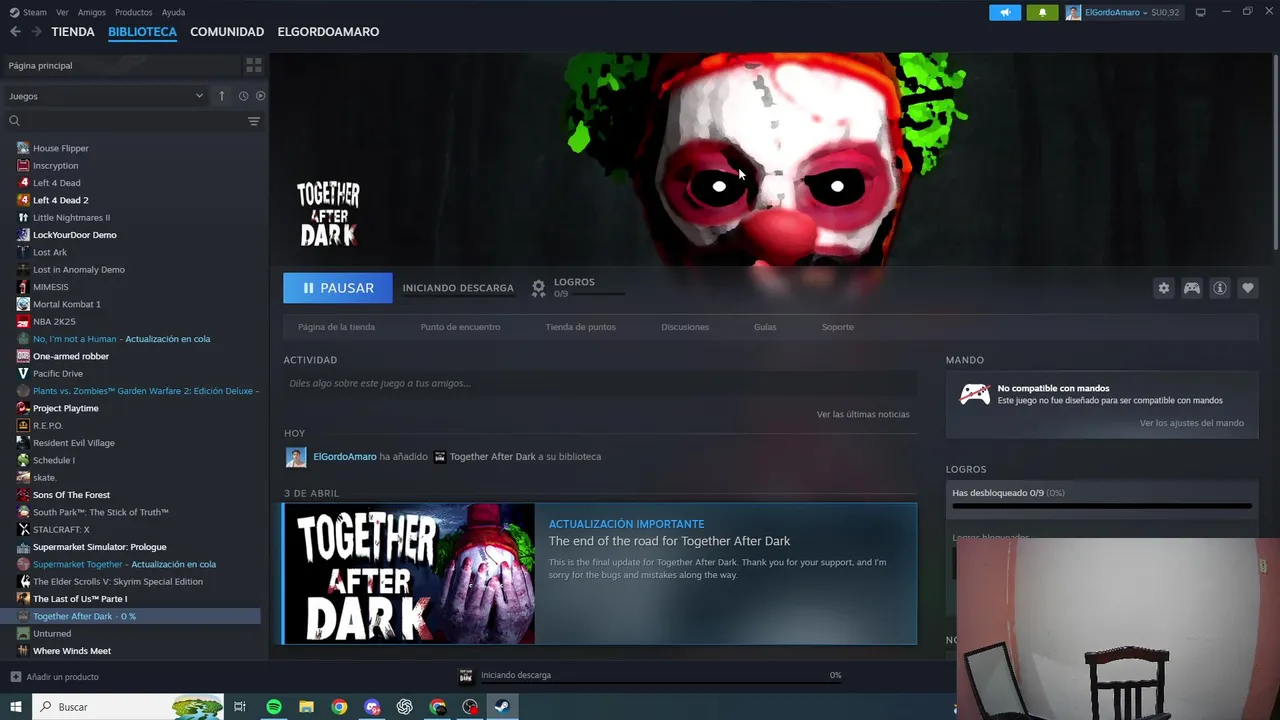1280x720 pixels.
Task: Click the recent activity clock filter
Action: click(243, 96)
